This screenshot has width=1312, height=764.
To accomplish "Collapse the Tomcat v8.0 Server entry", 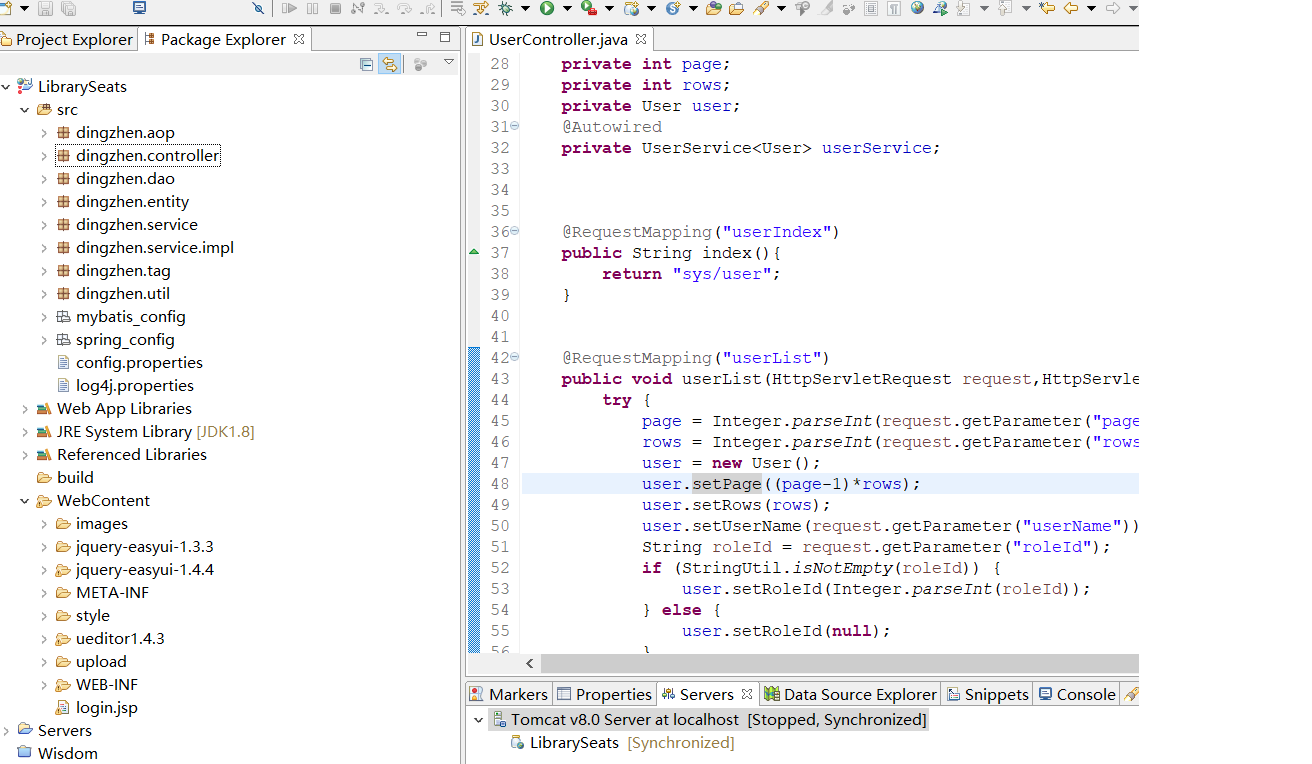I will point(479,720).
